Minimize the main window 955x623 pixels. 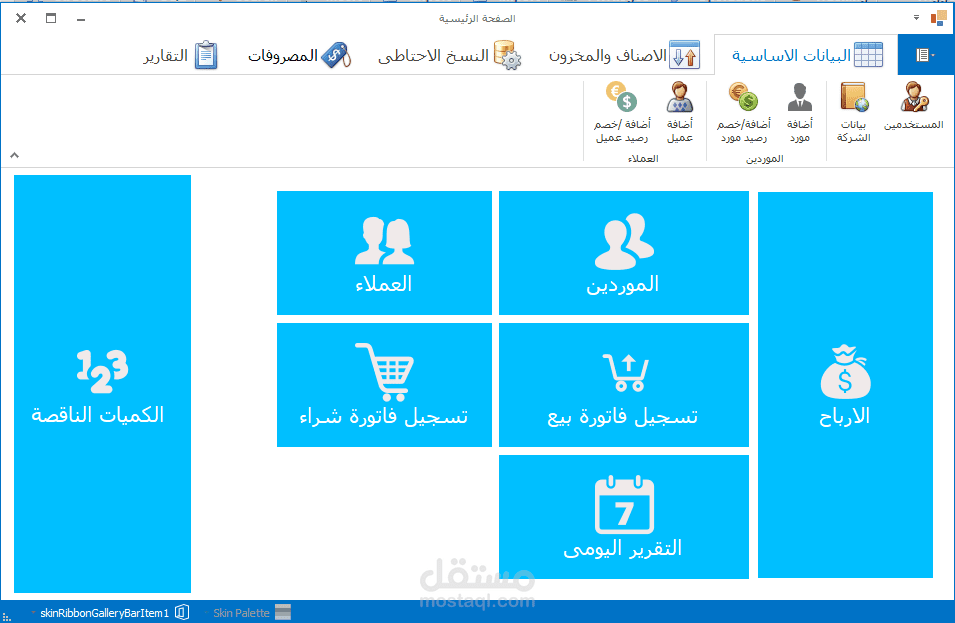point(81,19)
